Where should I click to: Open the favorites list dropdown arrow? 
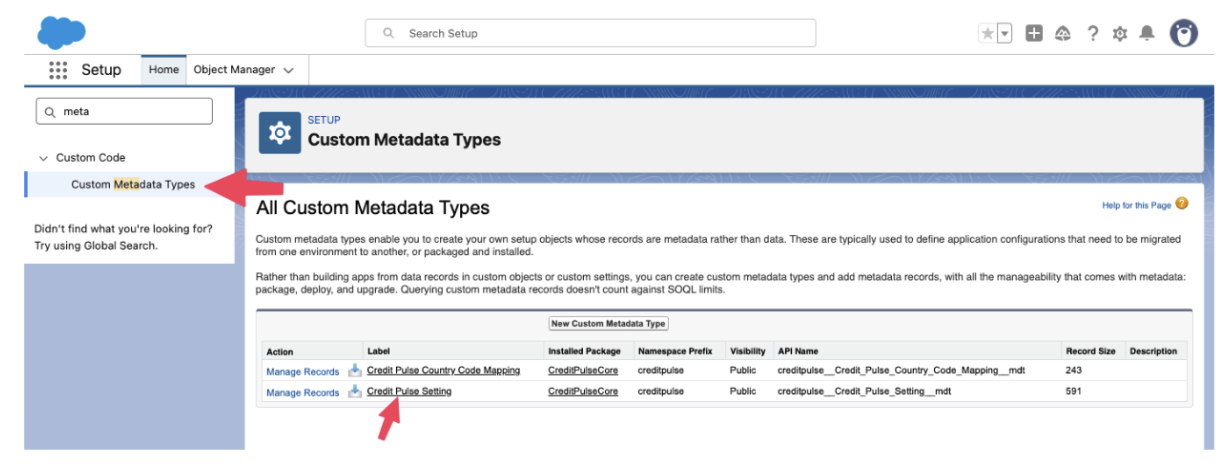point(1005,33)
